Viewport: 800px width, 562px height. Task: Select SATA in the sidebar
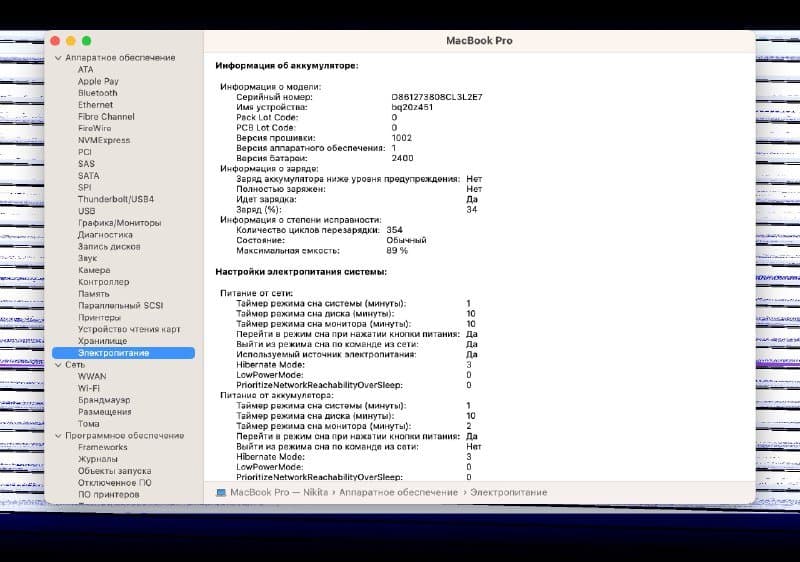click(x=88, y=175)
